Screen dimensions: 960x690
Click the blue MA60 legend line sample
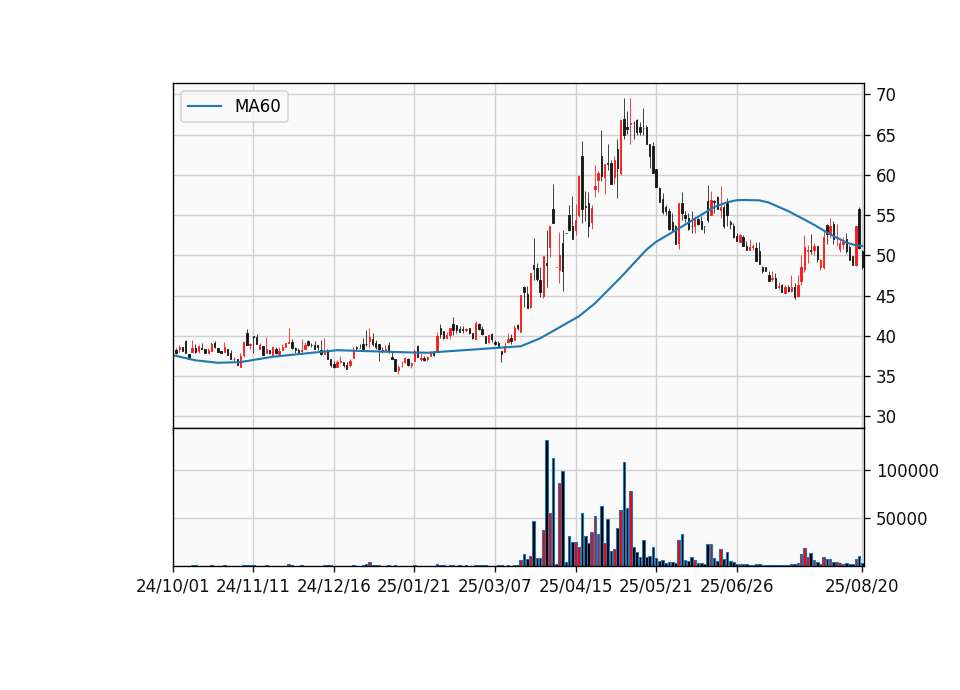click(x=204, y=106)
